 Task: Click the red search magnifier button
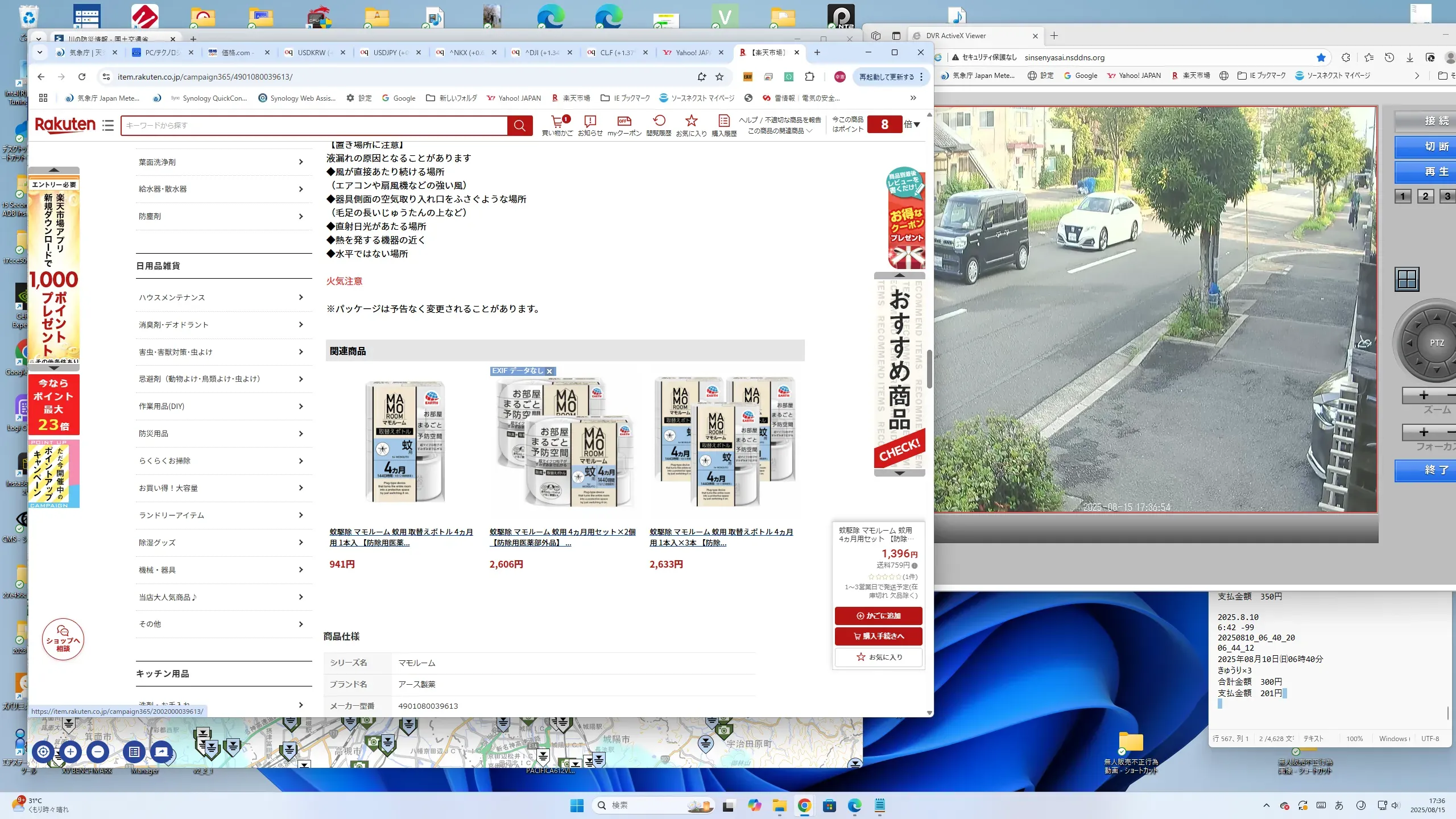520,126
